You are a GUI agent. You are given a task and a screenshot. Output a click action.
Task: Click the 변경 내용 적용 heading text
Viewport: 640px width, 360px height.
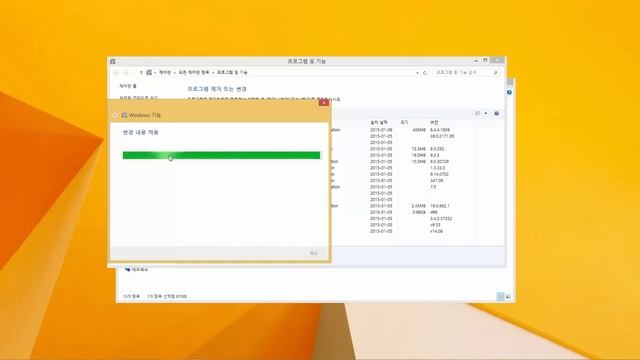(x=140, y=132)
